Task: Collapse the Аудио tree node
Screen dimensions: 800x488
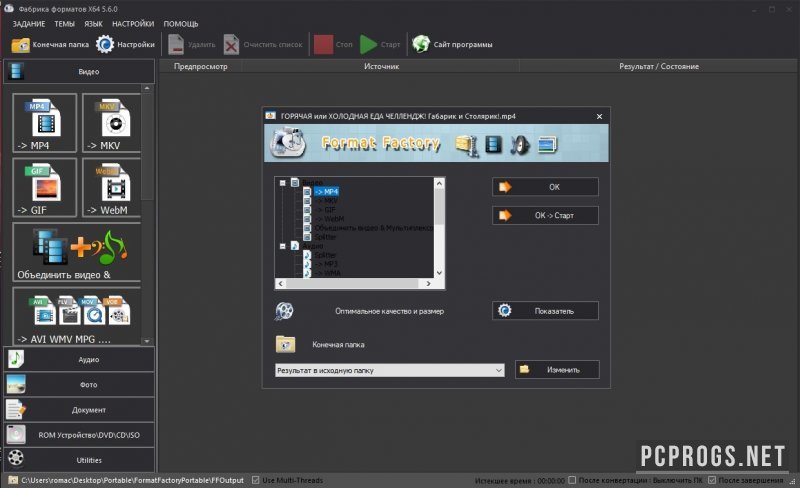Action: click(283, 246)
